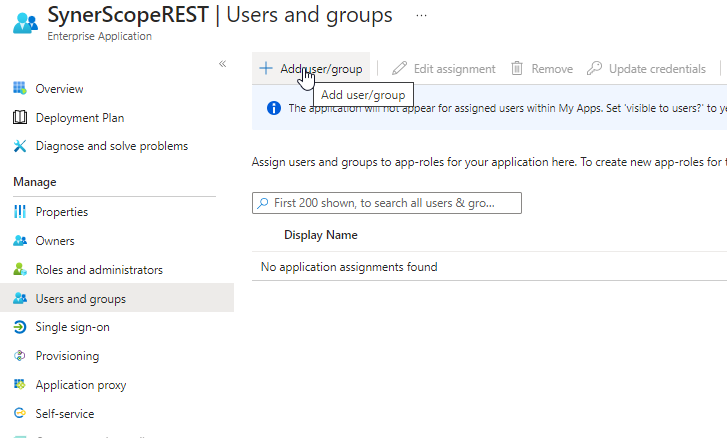Click the Roles and administrators icon
The width and height of the screenshot is (727, 438).
click(20, 270)
